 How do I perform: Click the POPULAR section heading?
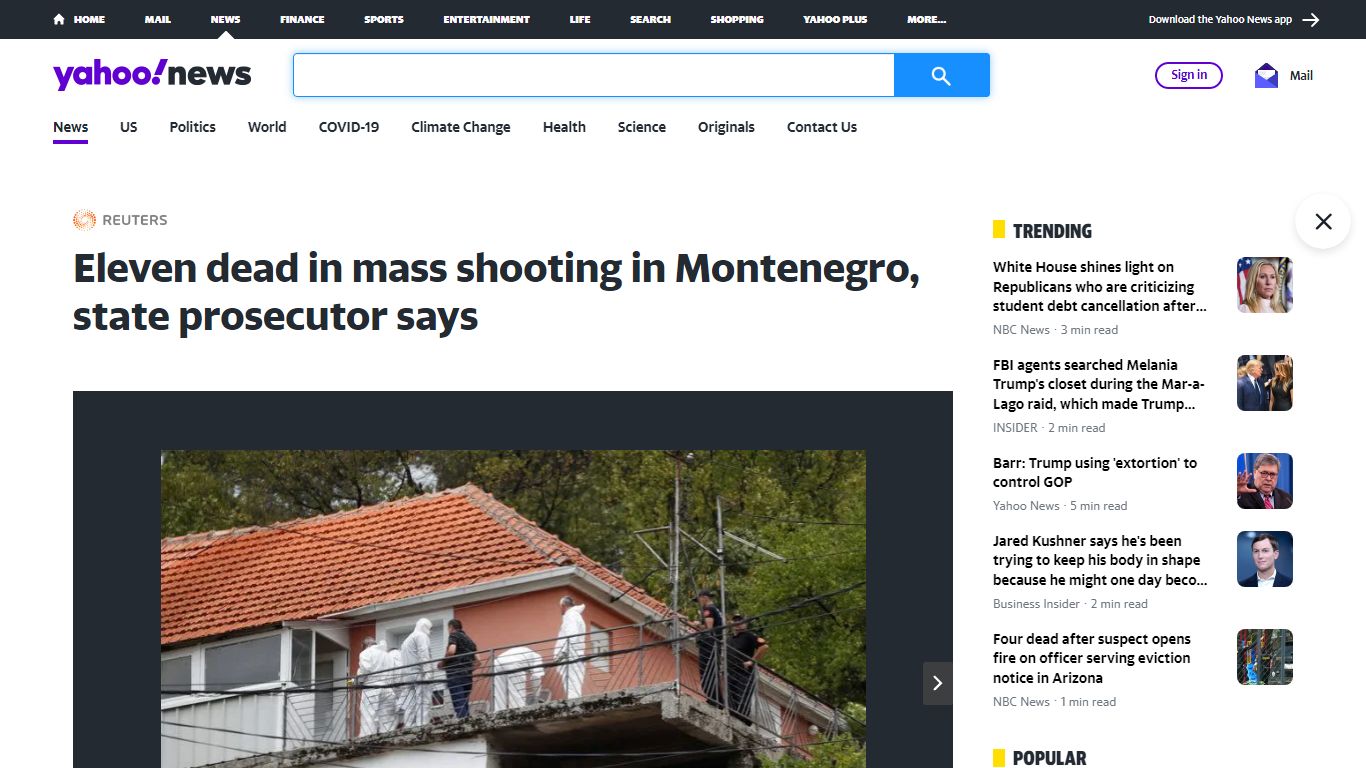[x=1049, y=758]
